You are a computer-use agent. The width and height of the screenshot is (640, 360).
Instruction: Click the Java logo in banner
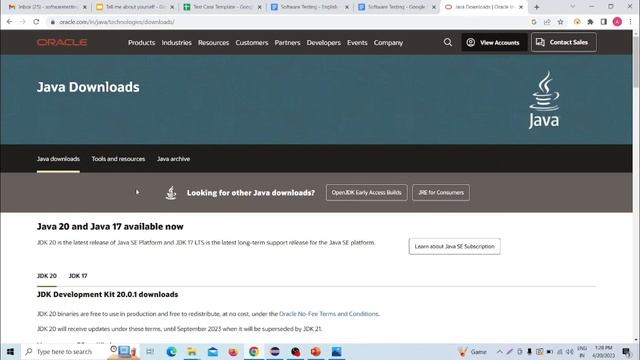click(544, 100)
